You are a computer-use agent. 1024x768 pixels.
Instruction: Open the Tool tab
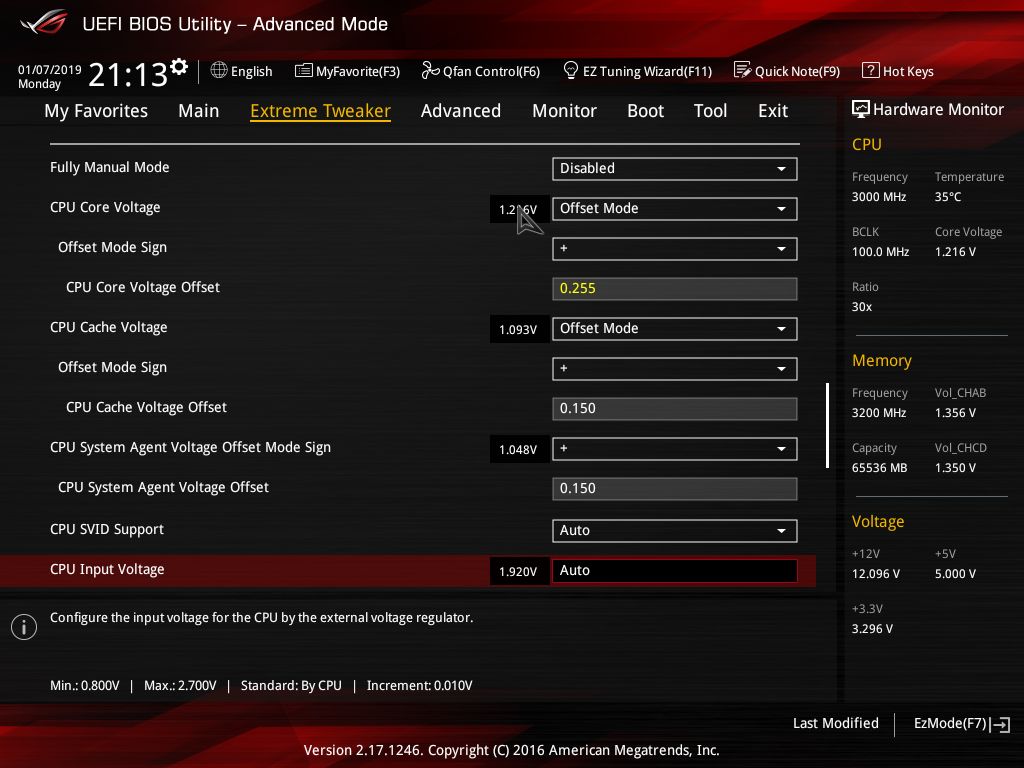(710, 111)
